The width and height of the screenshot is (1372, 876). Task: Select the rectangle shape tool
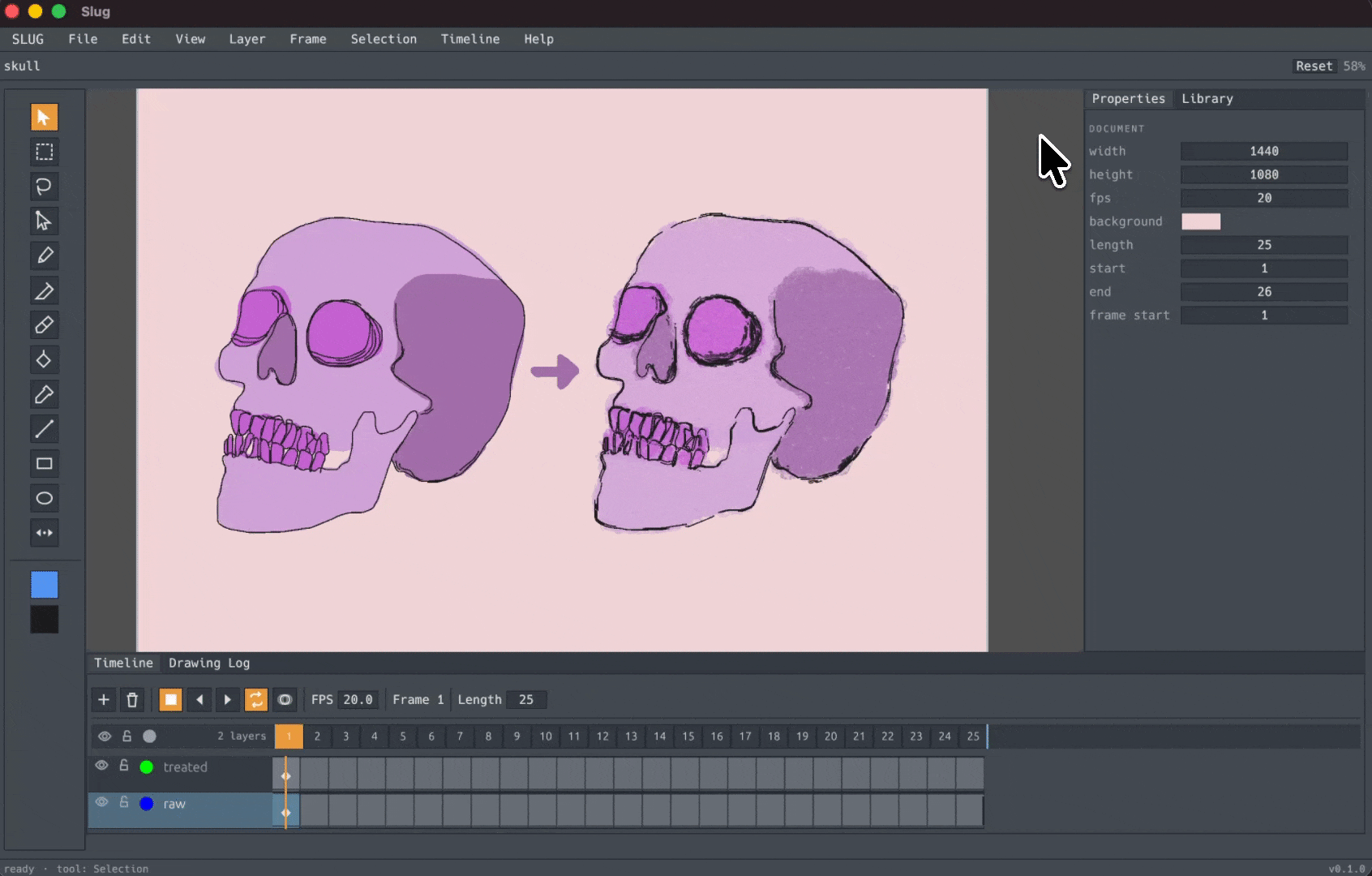point(45,464)
